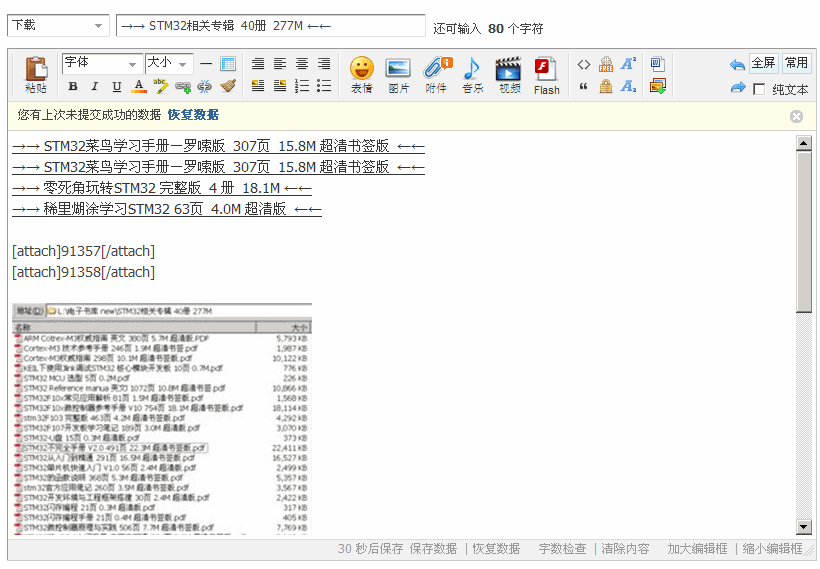This screenshot has height=569, width=820.
Task: Click 字数检查 word count link
Action: [x=562, y=549]
